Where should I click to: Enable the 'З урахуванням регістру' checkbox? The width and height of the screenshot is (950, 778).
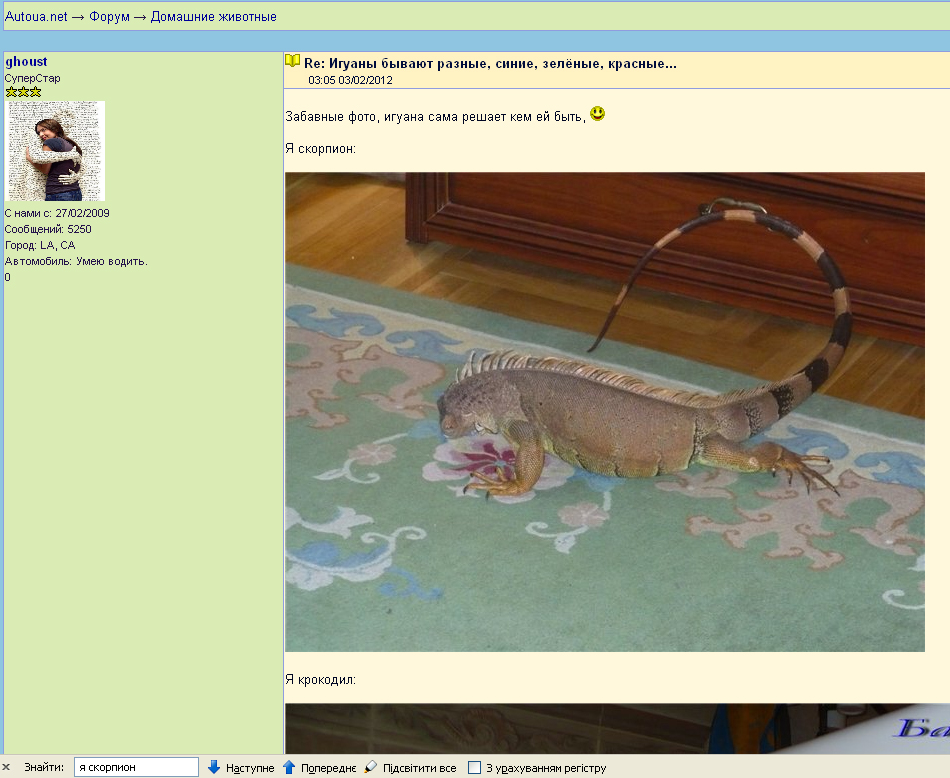[475, 768]
